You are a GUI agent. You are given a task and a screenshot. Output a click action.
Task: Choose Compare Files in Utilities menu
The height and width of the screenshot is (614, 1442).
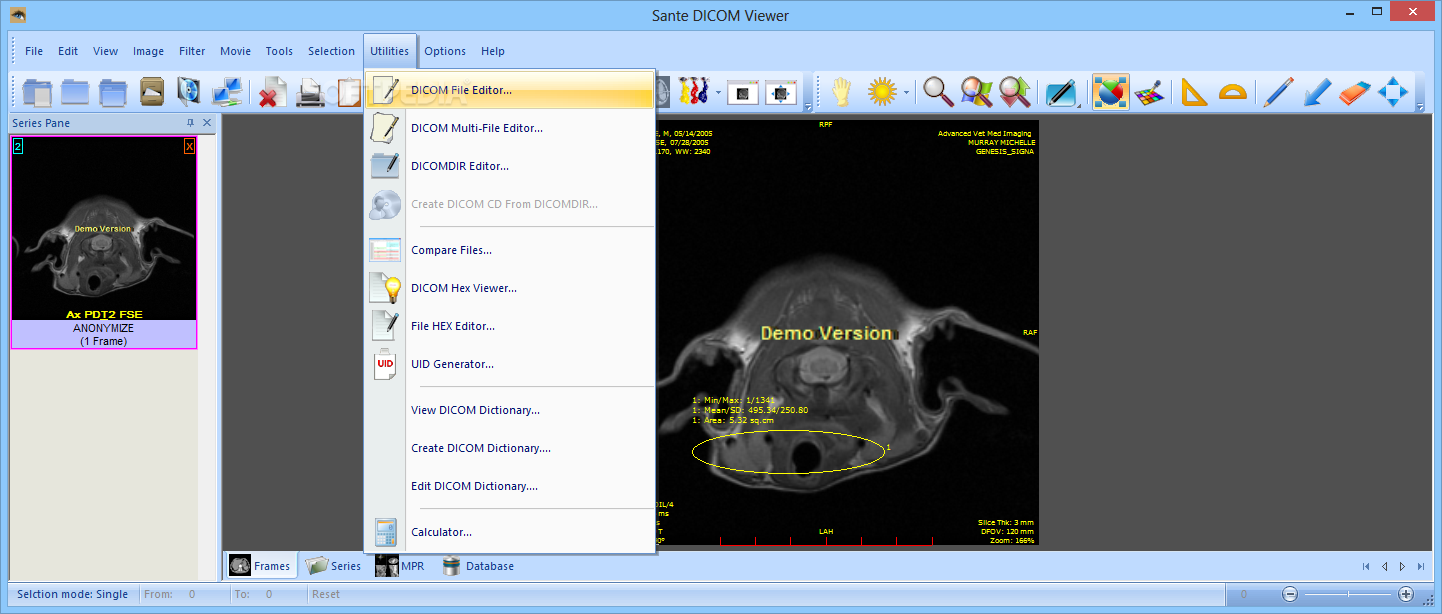click(x=510, y=250)
